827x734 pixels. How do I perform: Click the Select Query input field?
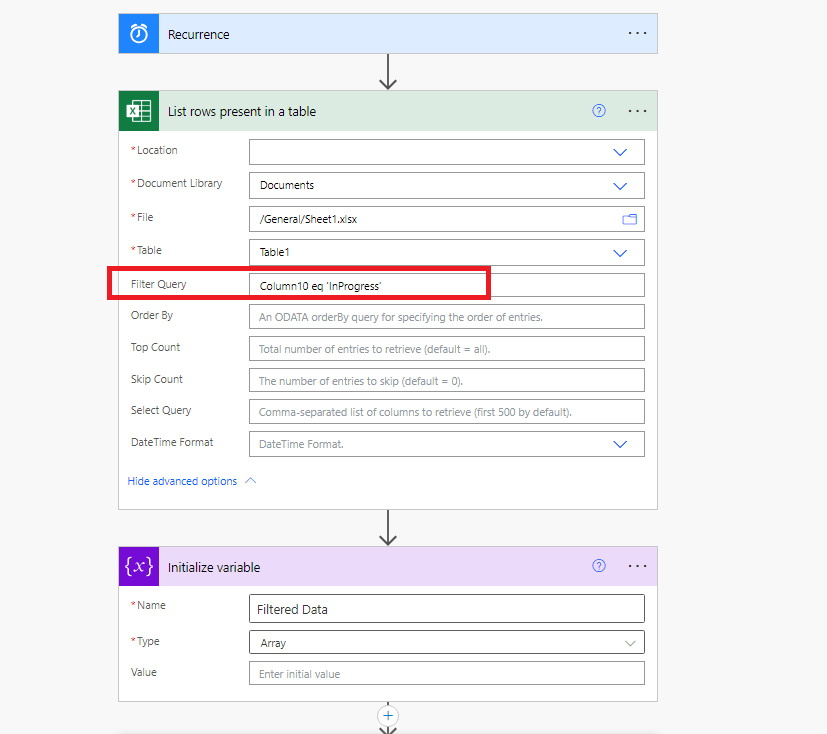click(447, 412)
